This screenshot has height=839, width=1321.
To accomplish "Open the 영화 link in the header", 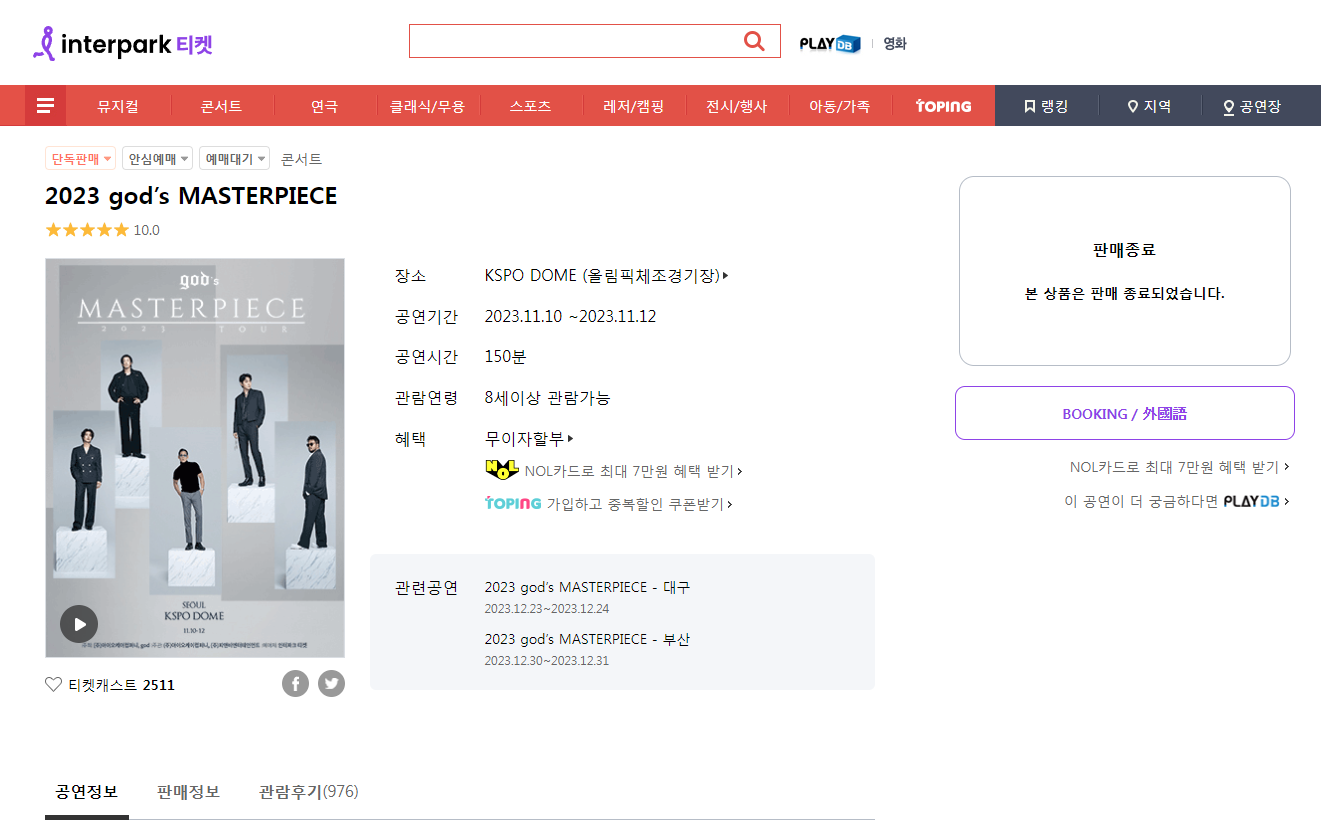I will [x=895, y=43].
